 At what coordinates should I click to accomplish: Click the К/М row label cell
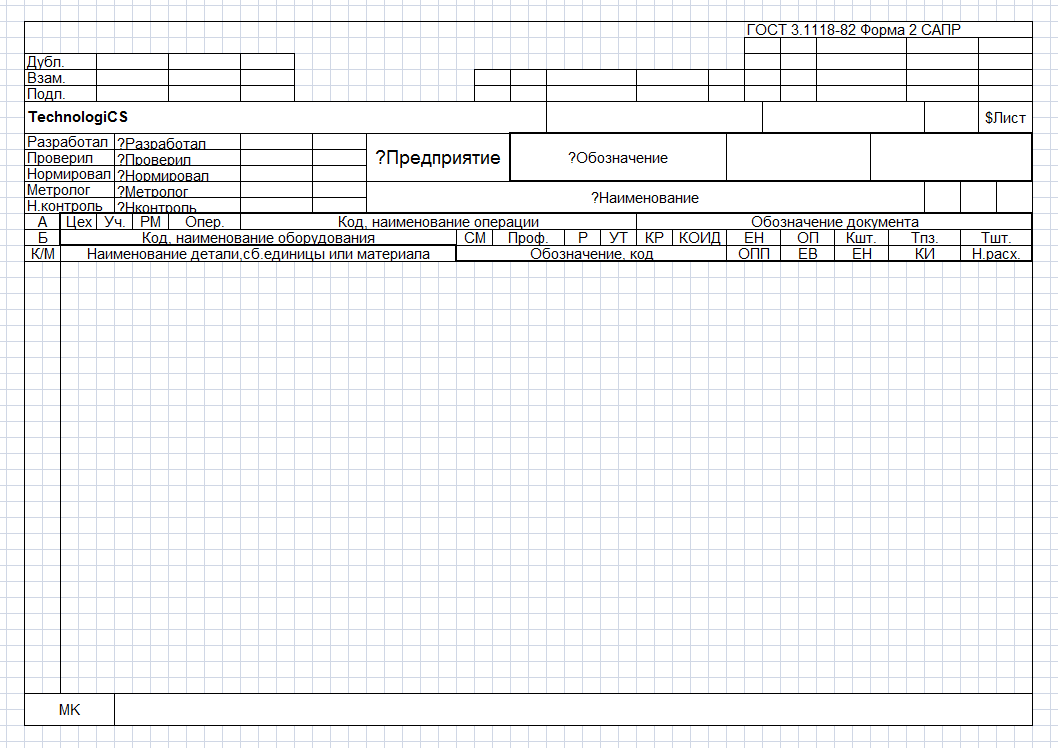pos(42,254)
